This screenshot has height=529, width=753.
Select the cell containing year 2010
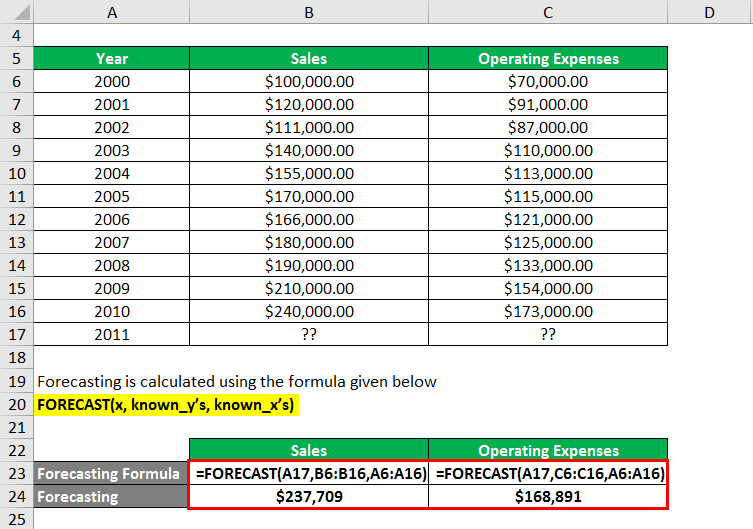[111, 311]
